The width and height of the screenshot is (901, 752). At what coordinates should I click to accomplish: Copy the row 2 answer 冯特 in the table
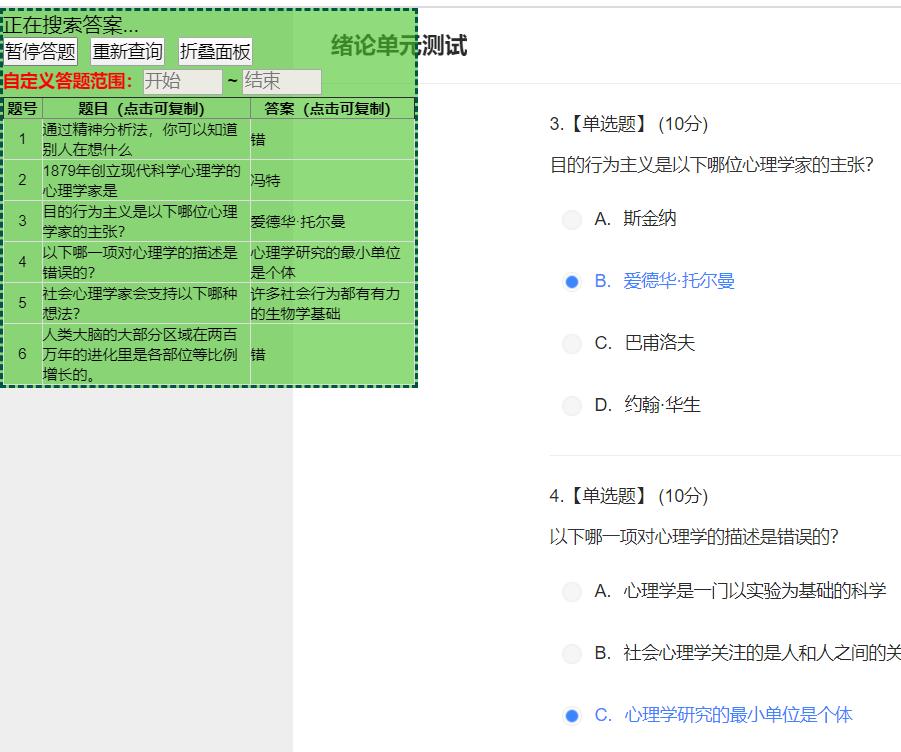click(x=331, y=180)
